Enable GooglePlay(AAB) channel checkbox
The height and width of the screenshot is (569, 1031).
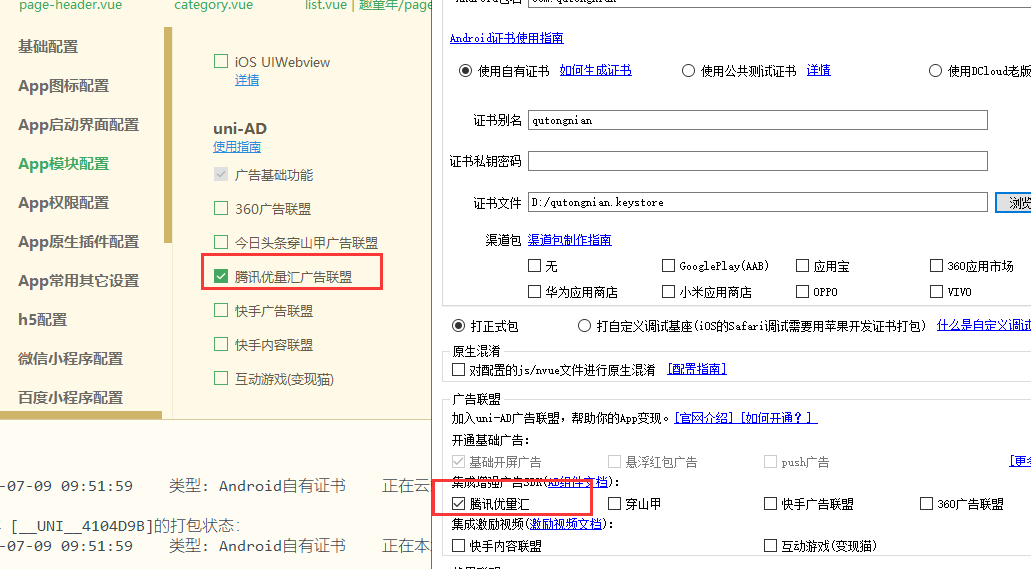(x=668, y=266)
